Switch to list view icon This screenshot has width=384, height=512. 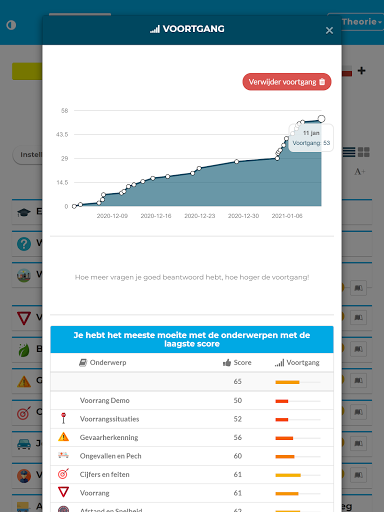pyautogui.click(x=349, y=152)
